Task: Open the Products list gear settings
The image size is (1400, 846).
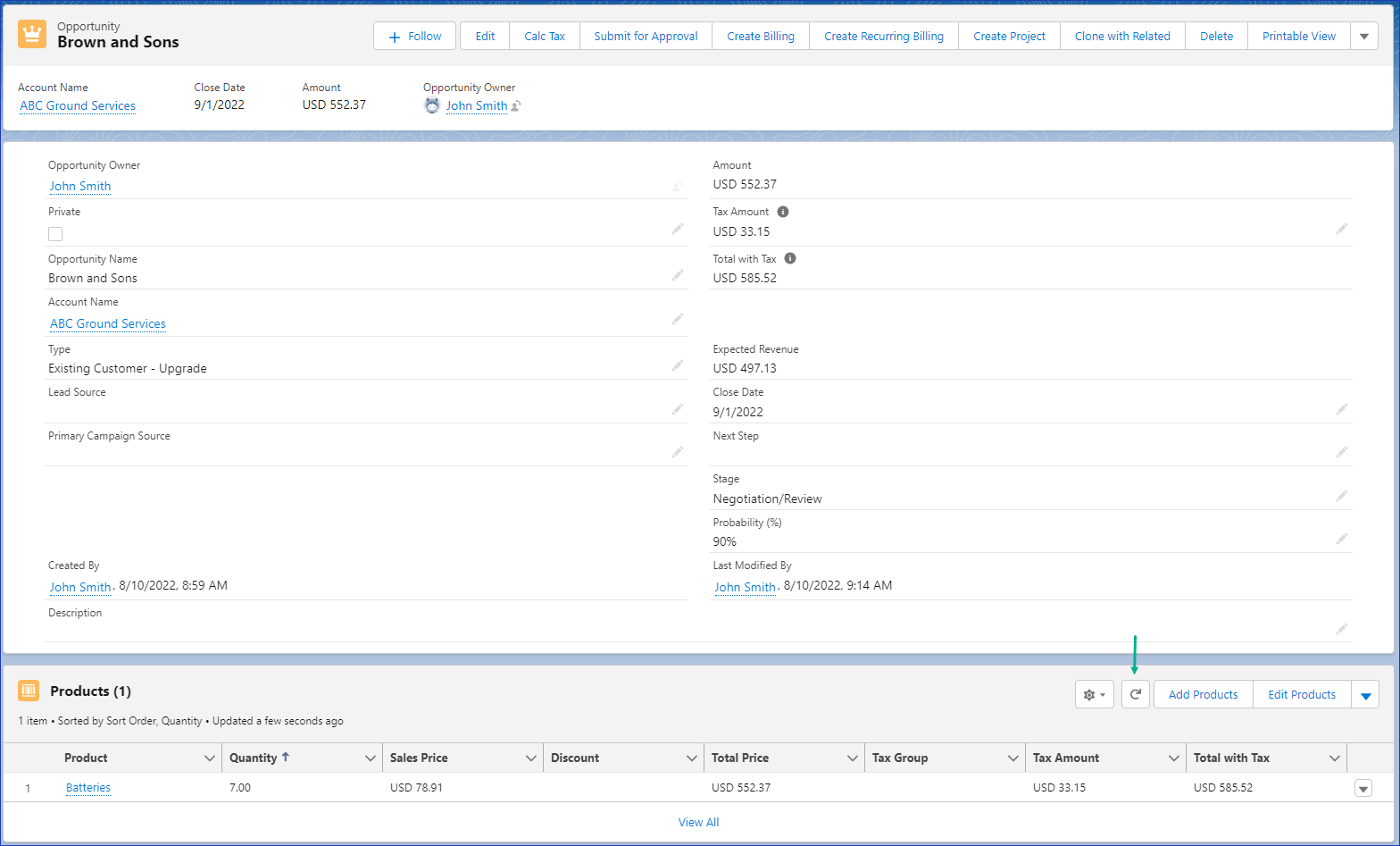Action: coord(1094,694)
